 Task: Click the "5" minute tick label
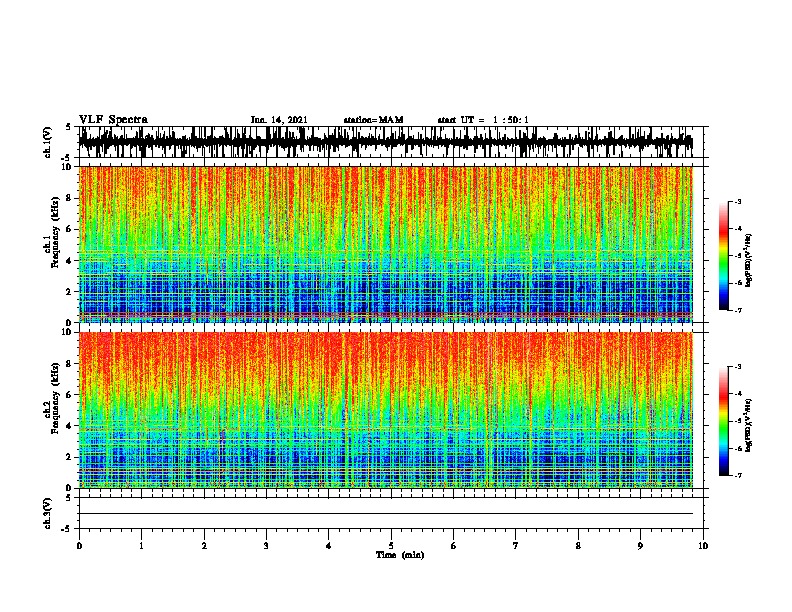[x=391, y=546]
